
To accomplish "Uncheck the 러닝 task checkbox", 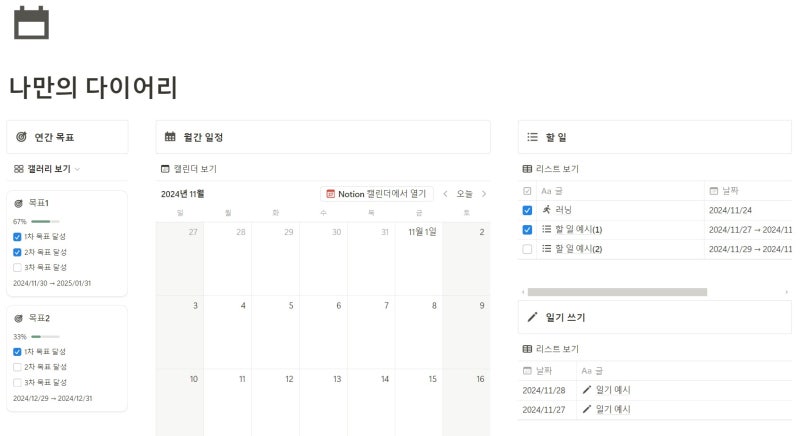I will [527, 210].
